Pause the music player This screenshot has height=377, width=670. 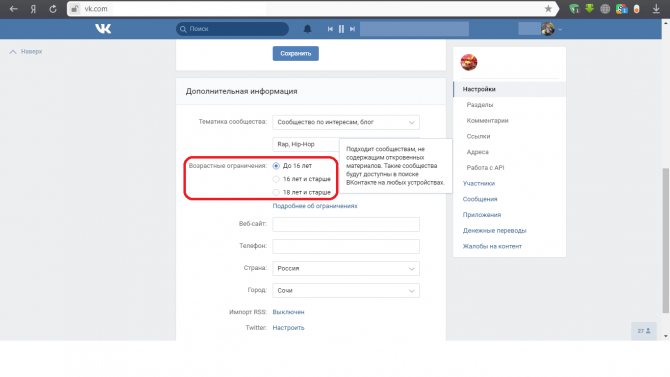pos(341,29)
